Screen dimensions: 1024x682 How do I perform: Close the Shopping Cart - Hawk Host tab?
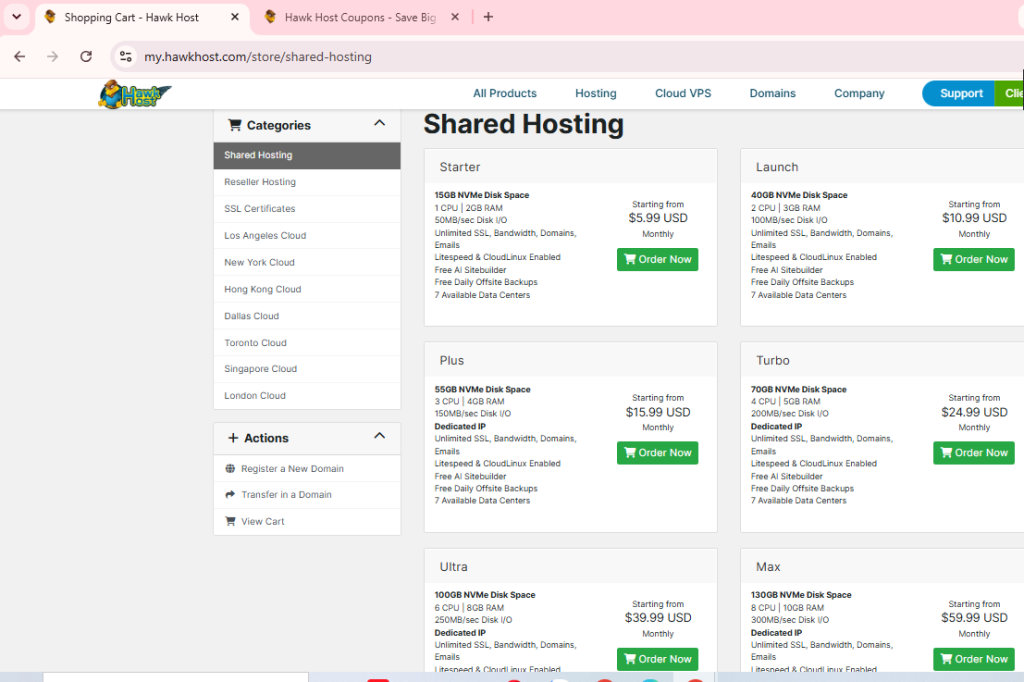click(235, 17)
